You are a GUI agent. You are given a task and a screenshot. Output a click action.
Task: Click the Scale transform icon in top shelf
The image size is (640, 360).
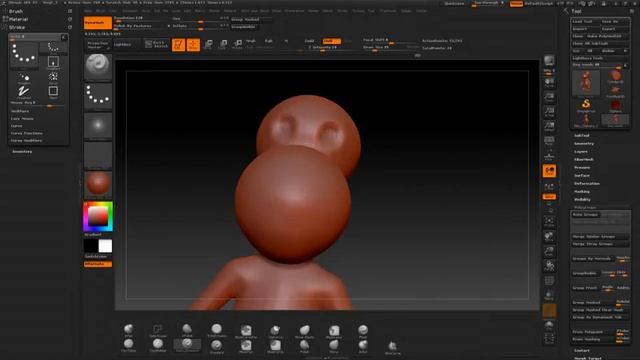tap(223, 44)
